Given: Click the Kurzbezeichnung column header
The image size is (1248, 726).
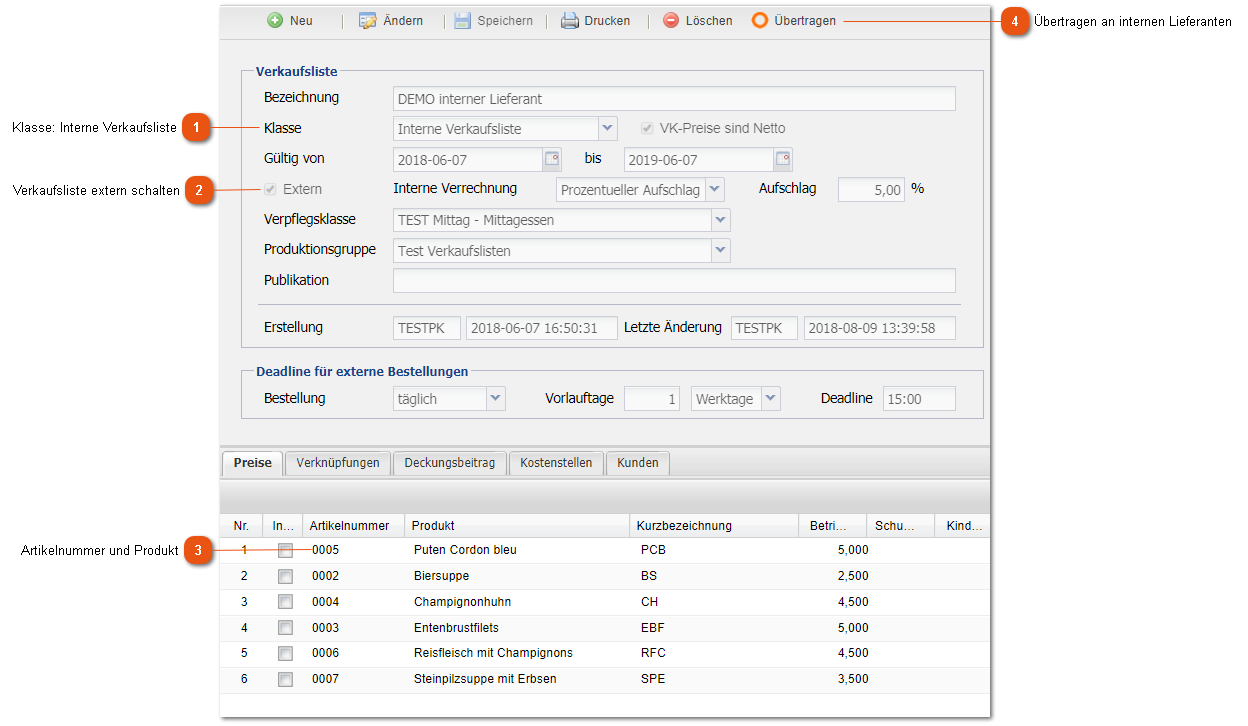Looking at the screenshot, I should (x=714, y=526).
